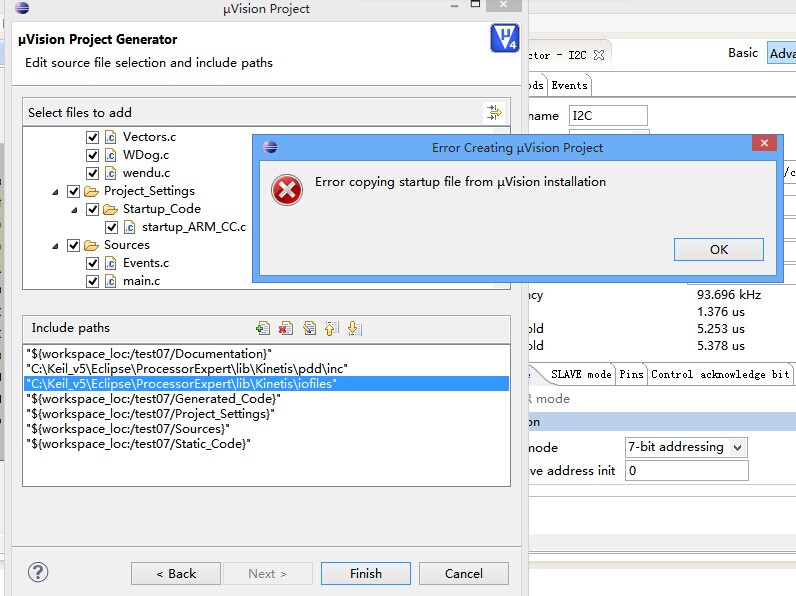Collapse the Project_Settings tree node
Image resolution: width=796 pixels, height=596 pixels.
[55, 192]
